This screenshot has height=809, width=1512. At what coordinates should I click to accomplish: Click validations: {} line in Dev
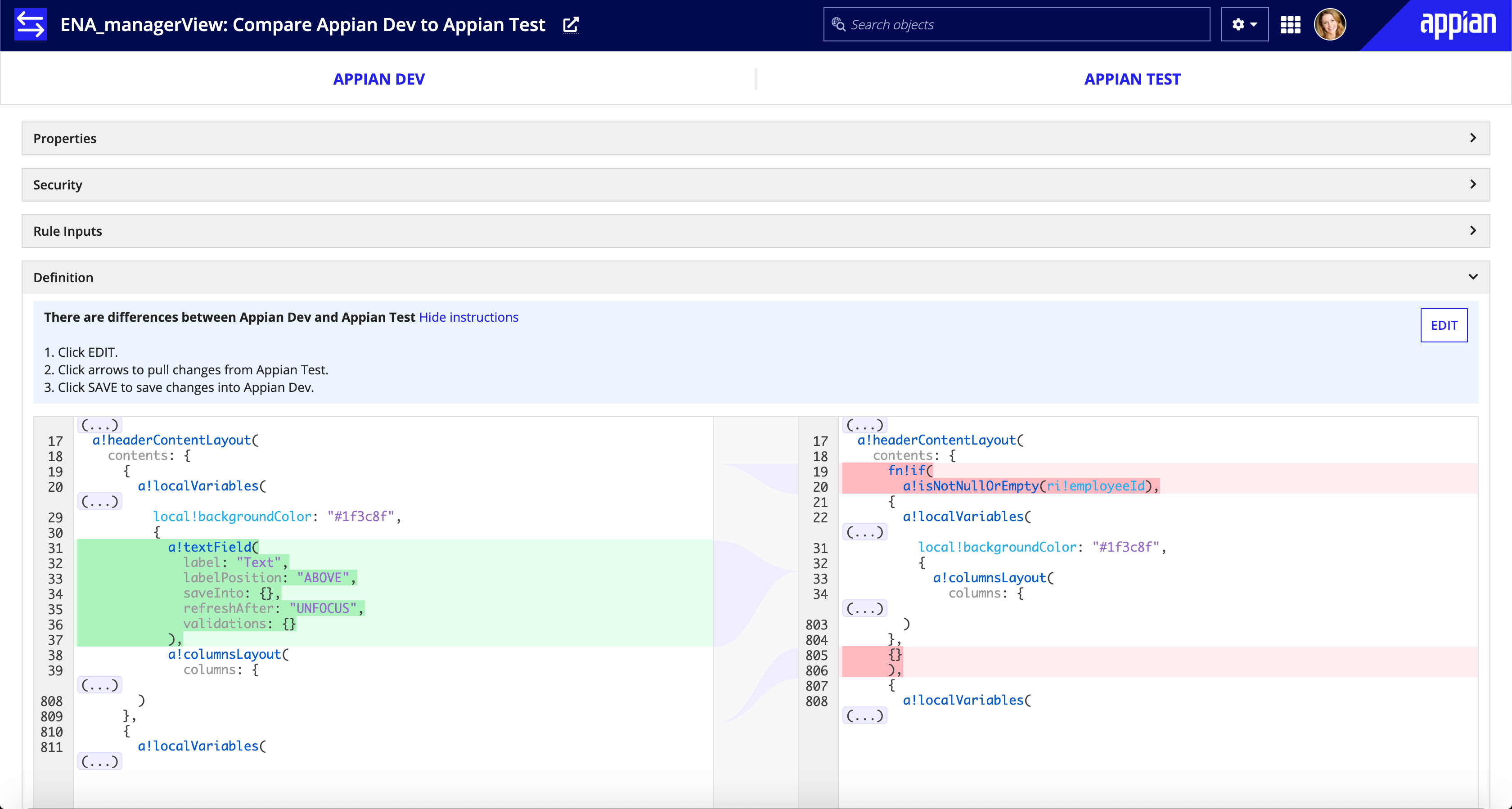(239, 624)
